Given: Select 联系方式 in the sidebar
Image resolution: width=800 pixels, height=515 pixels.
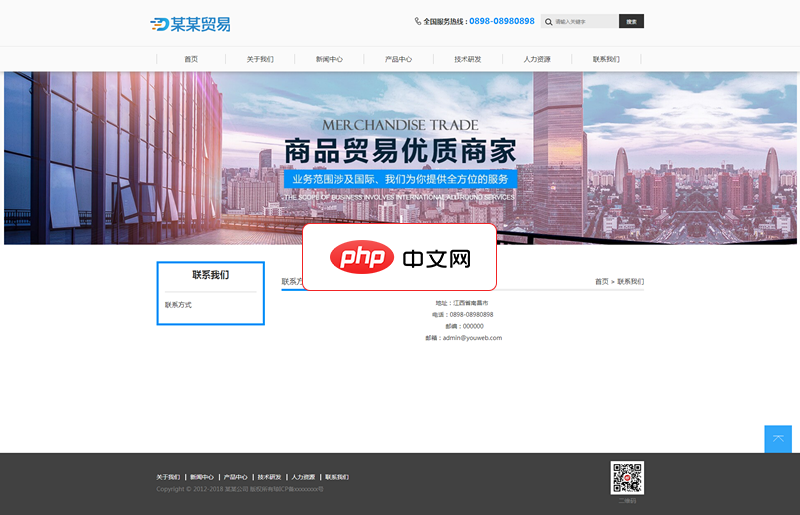Looking at the screenshot, I should click(x=178, y=305).
